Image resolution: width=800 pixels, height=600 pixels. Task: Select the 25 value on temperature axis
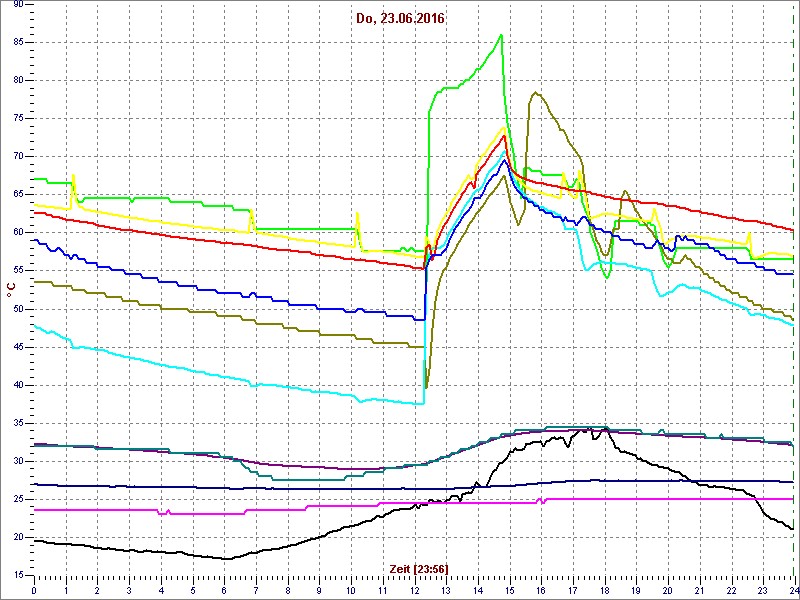[x=18, y=499]
